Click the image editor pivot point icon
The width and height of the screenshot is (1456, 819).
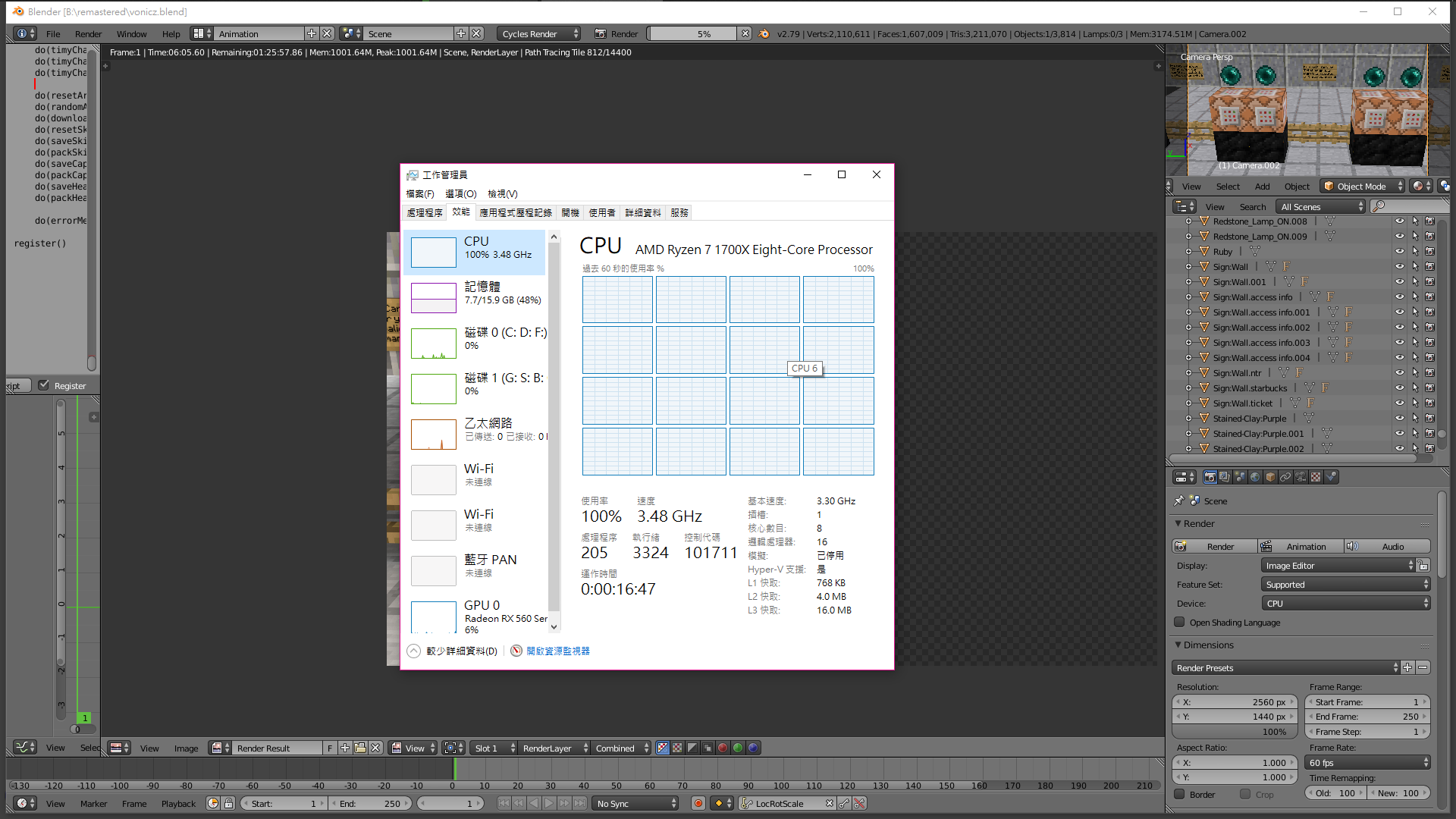(x=453, y=748)
